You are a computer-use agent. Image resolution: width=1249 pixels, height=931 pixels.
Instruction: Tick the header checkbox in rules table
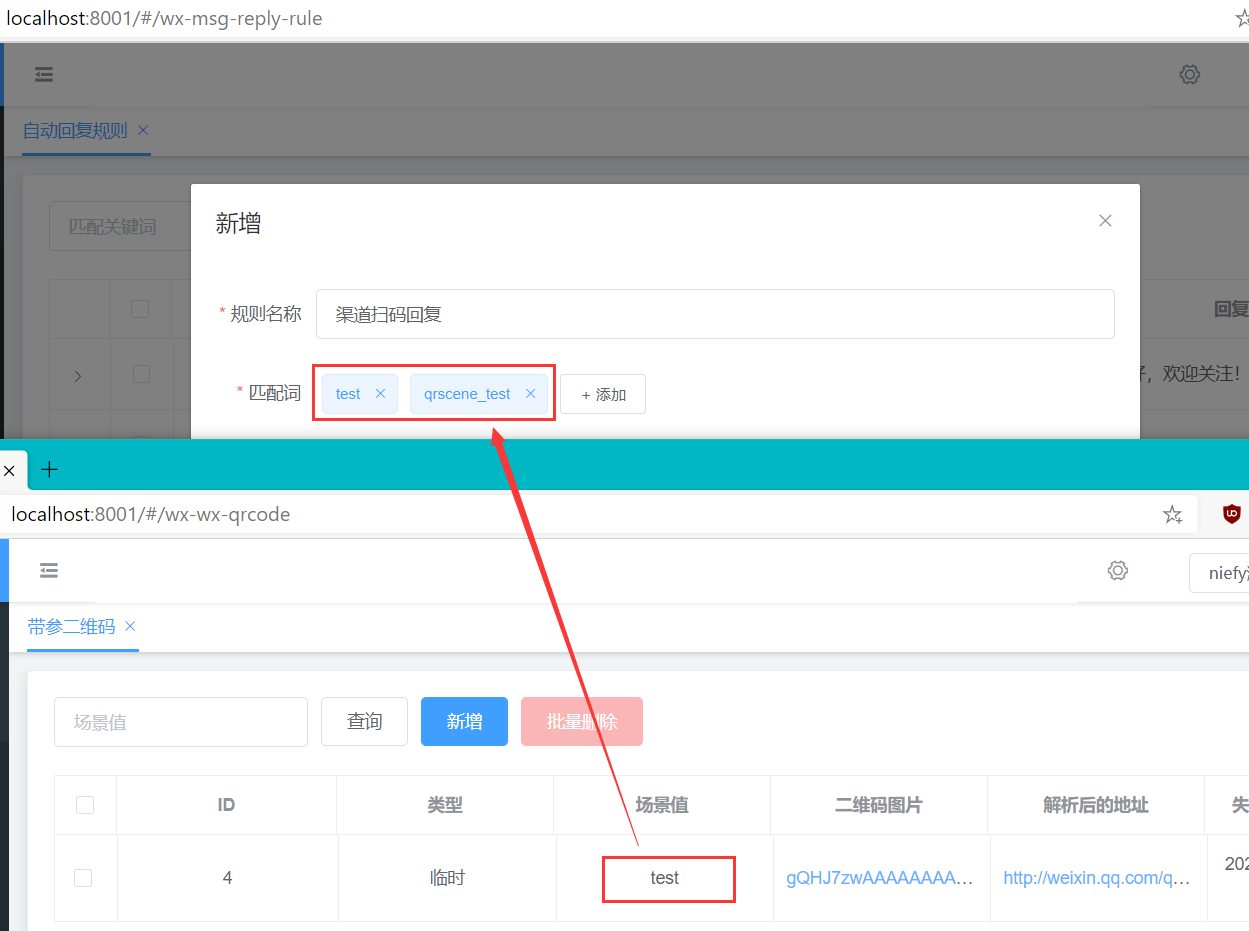pyautogui.click(x=140, y=309)
